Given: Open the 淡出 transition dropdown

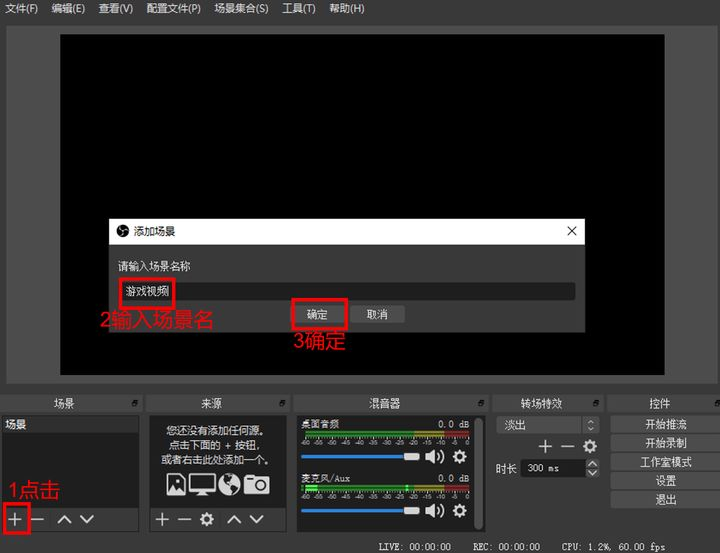Looking at the screenshot, I should pyautogui.click(x=546, y=425).
